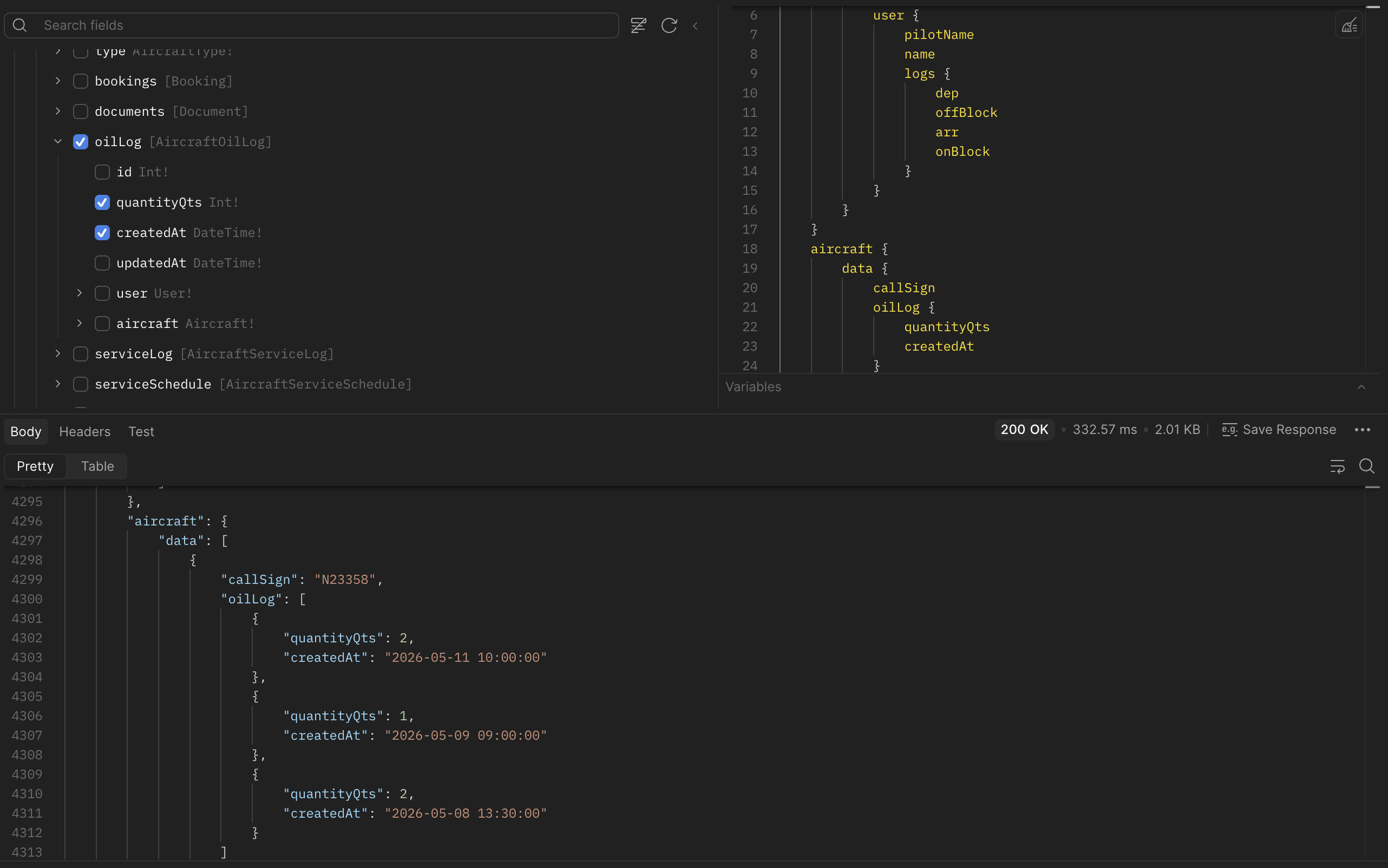Image resolution: width=1388 pixels, height=868 pixels.
Task: Select the Table view mode
Action: (97, 466)
